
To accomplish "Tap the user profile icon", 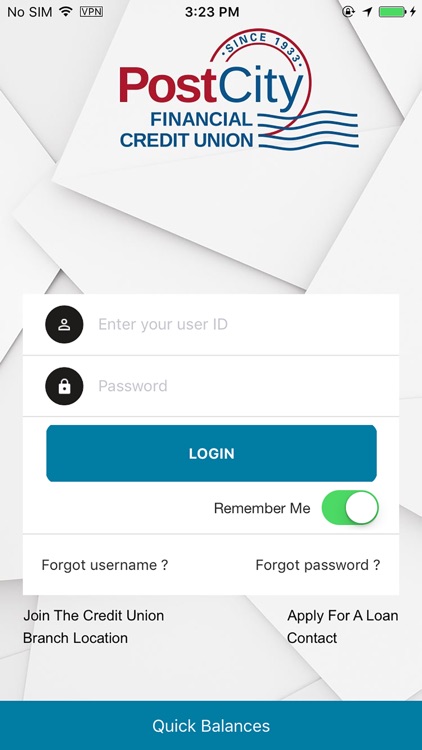I will point(64,325).
